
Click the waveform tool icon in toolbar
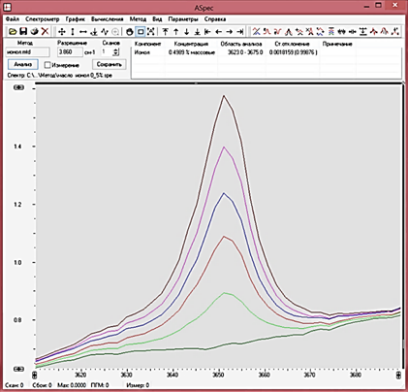105,32
